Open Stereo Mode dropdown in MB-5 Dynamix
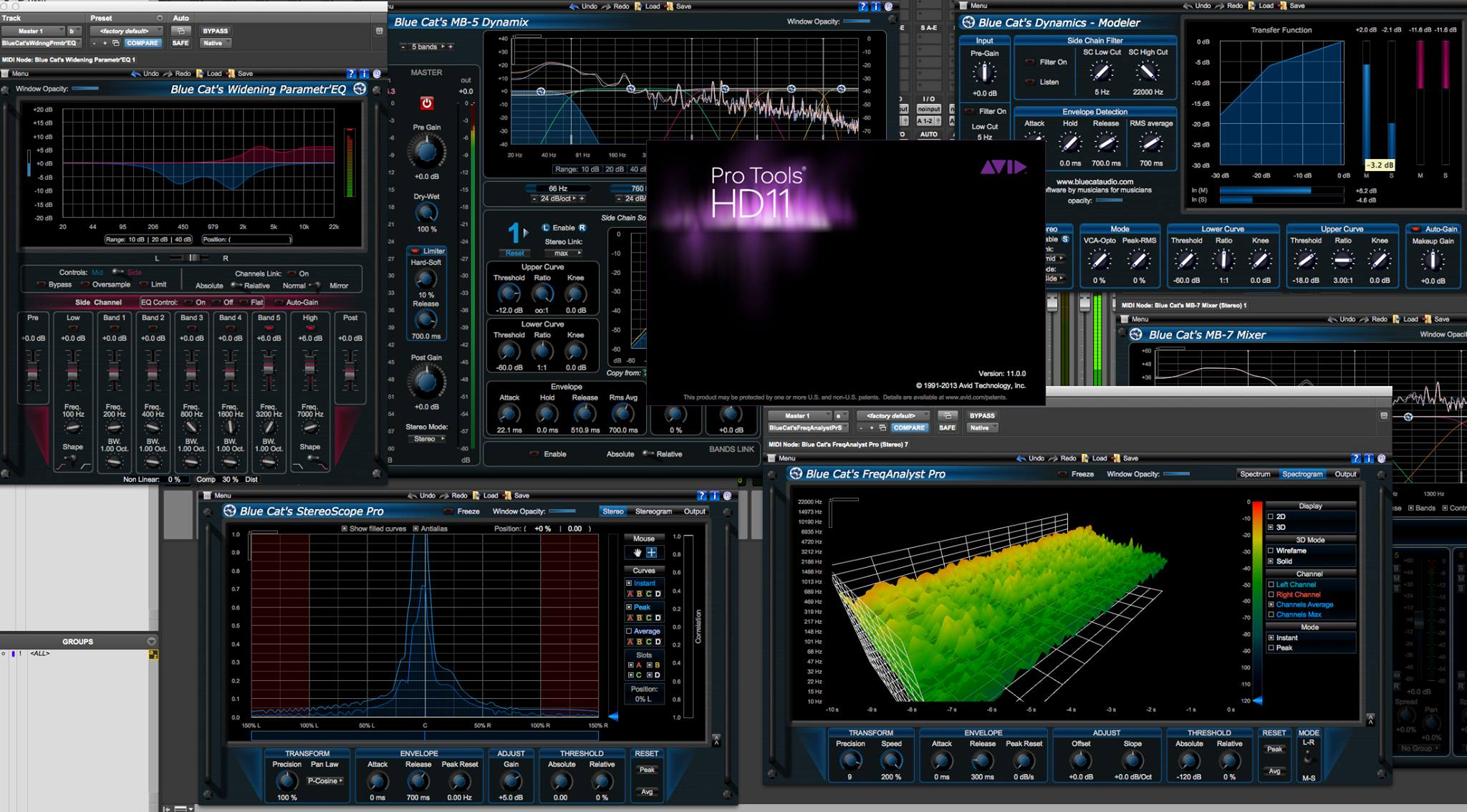The width and height of the screenshot is (1467, 812). [x=427, y=438]
